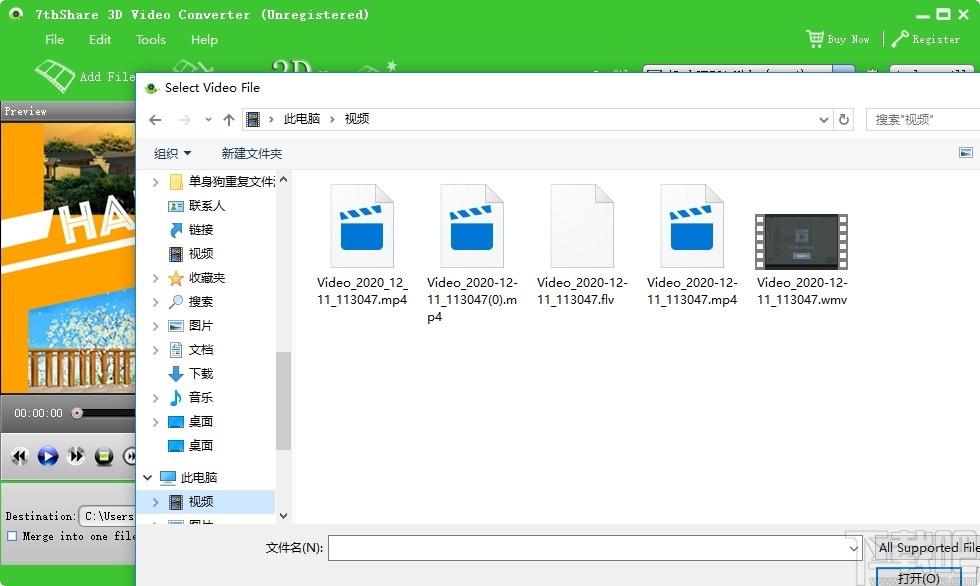Select 单身狗重复文件 folder in tree
The image size is (980, 586).
click(x=221, y=181)
